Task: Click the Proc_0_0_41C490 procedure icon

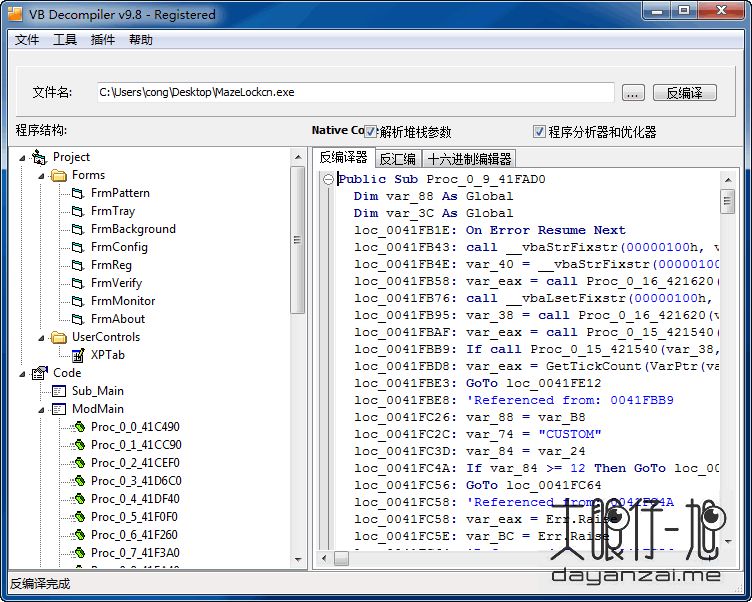Action: tap(79, 427)
